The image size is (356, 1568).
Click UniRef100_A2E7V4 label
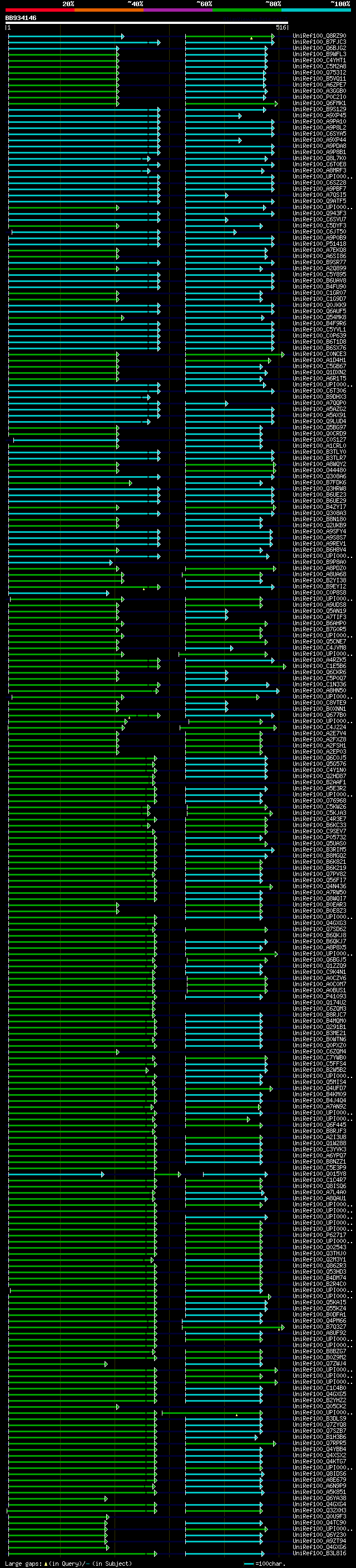click(319, 734)
